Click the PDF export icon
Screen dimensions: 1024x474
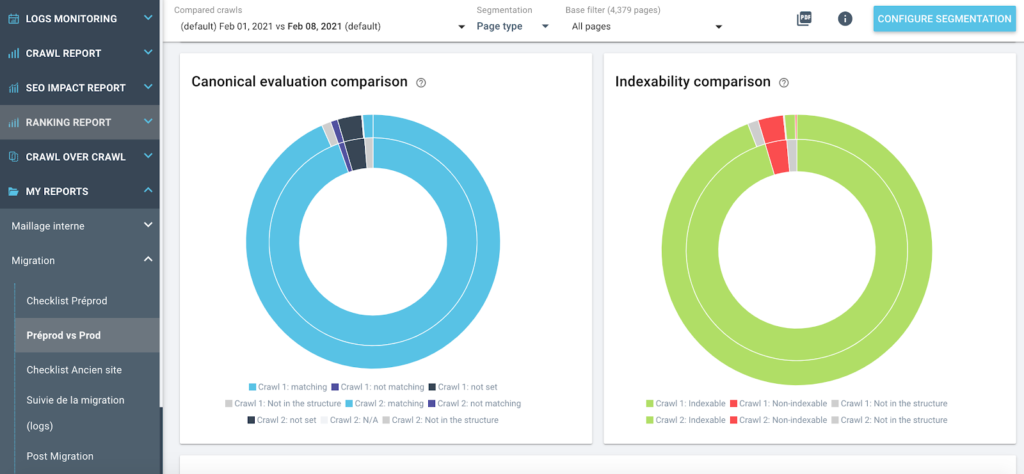(x=804, y=19)
